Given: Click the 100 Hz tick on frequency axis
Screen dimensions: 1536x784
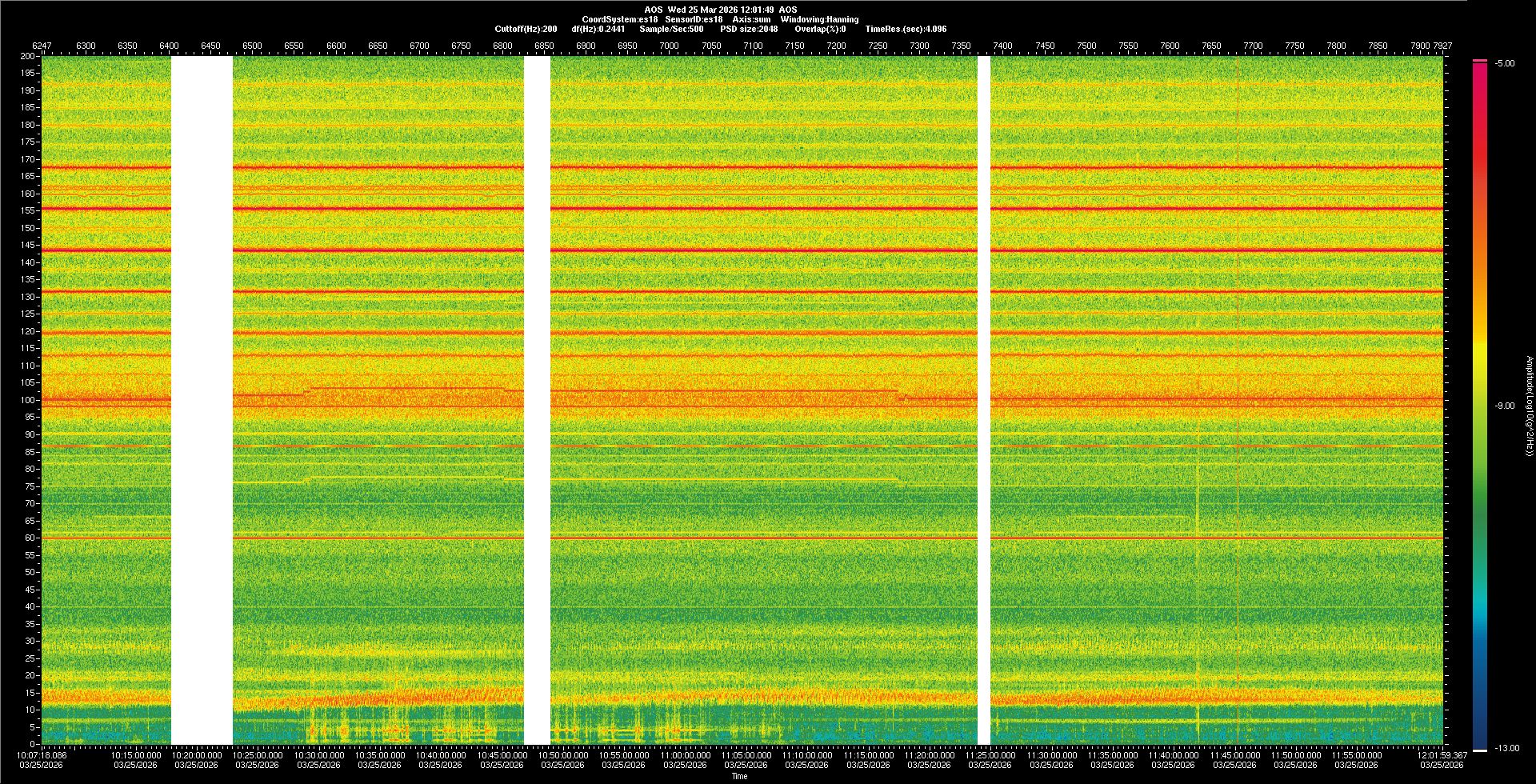Looking at the screenshot, I should click(x=28, y=400).
